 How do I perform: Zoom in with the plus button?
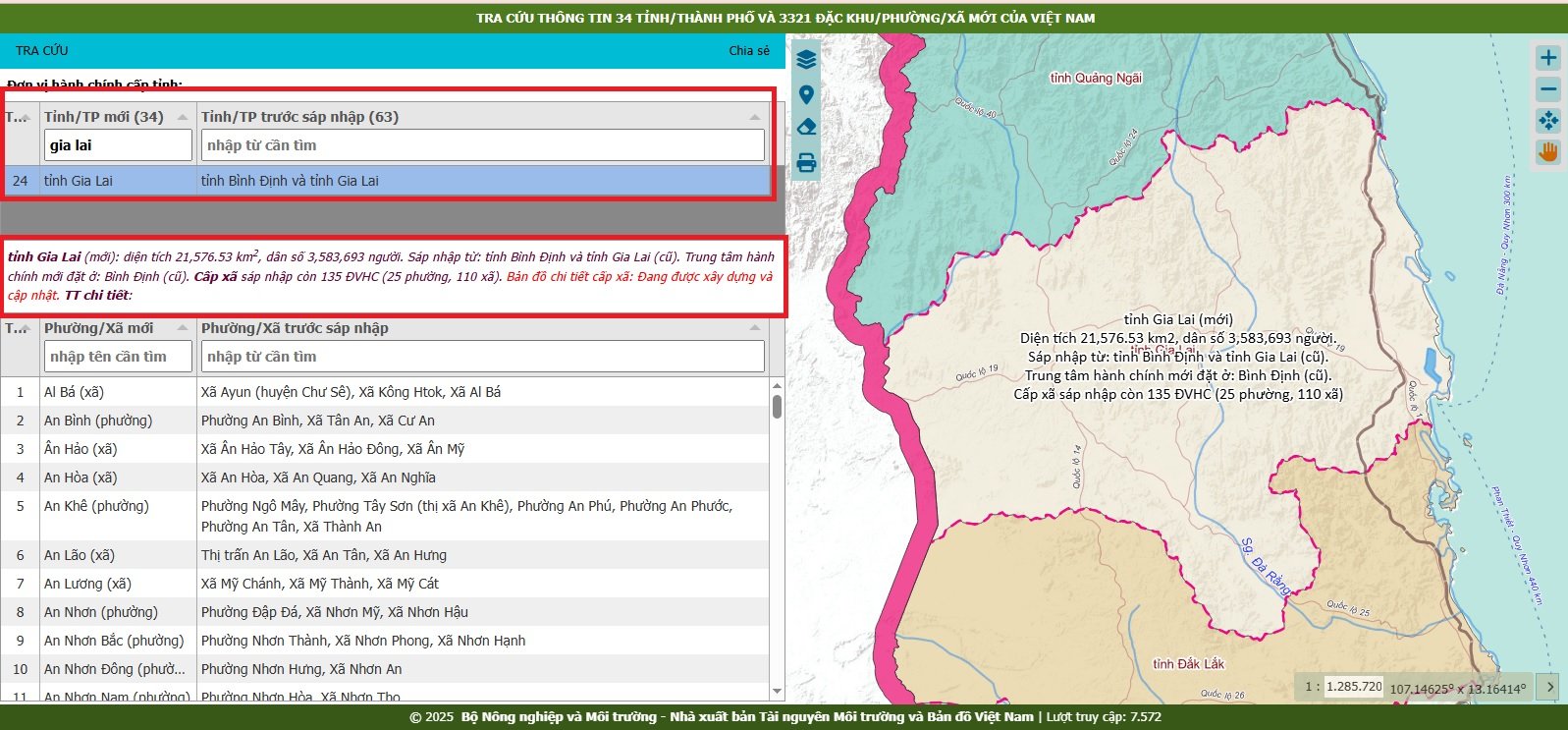coord(1548,58)
